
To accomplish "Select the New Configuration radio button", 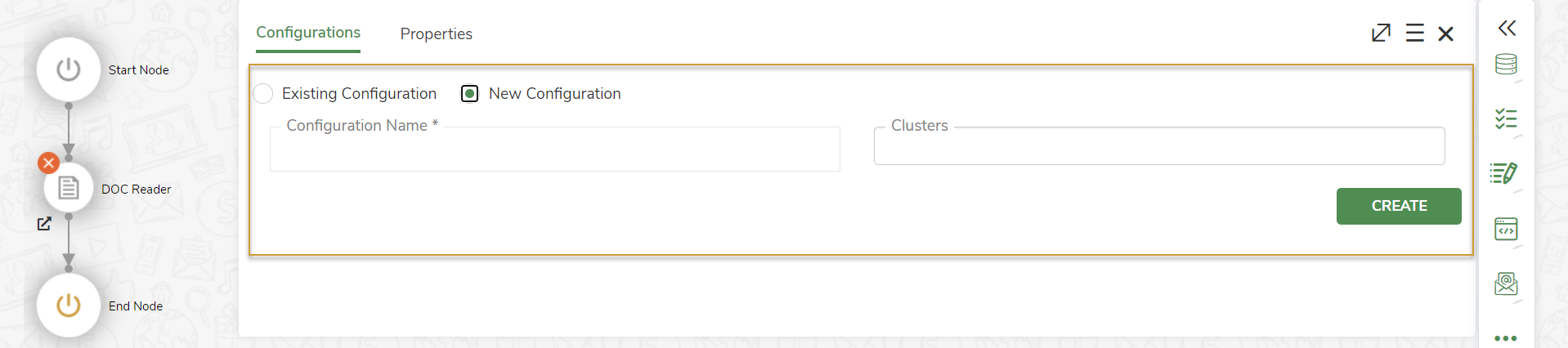I will (470, 94).
